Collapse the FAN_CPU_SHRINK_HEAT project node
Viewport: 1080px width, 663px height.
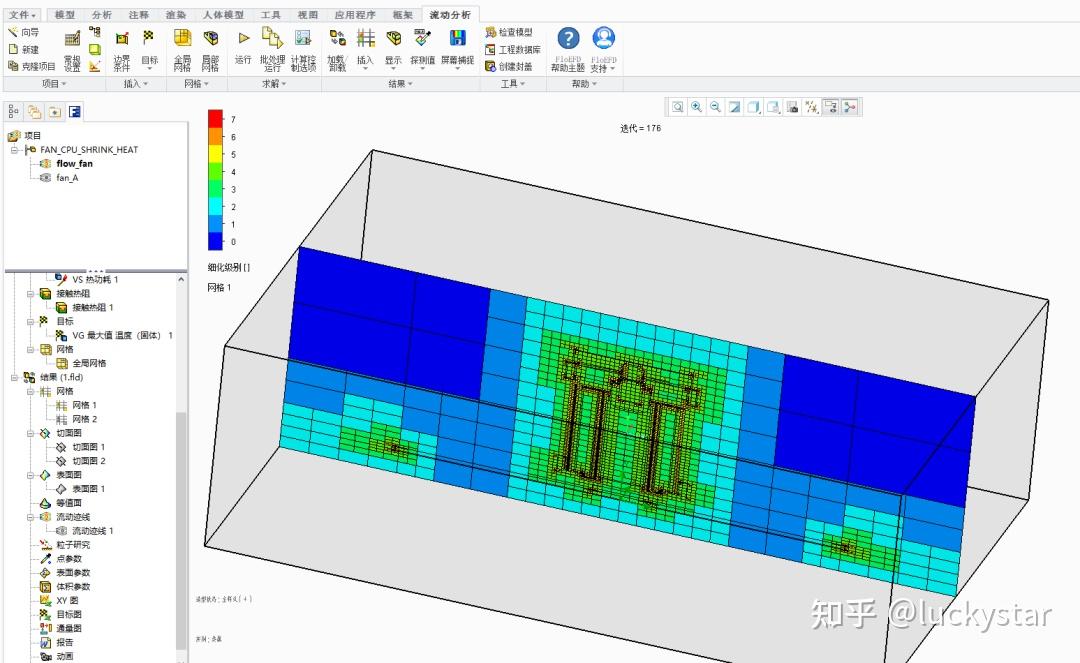click(x=15, y=150)
